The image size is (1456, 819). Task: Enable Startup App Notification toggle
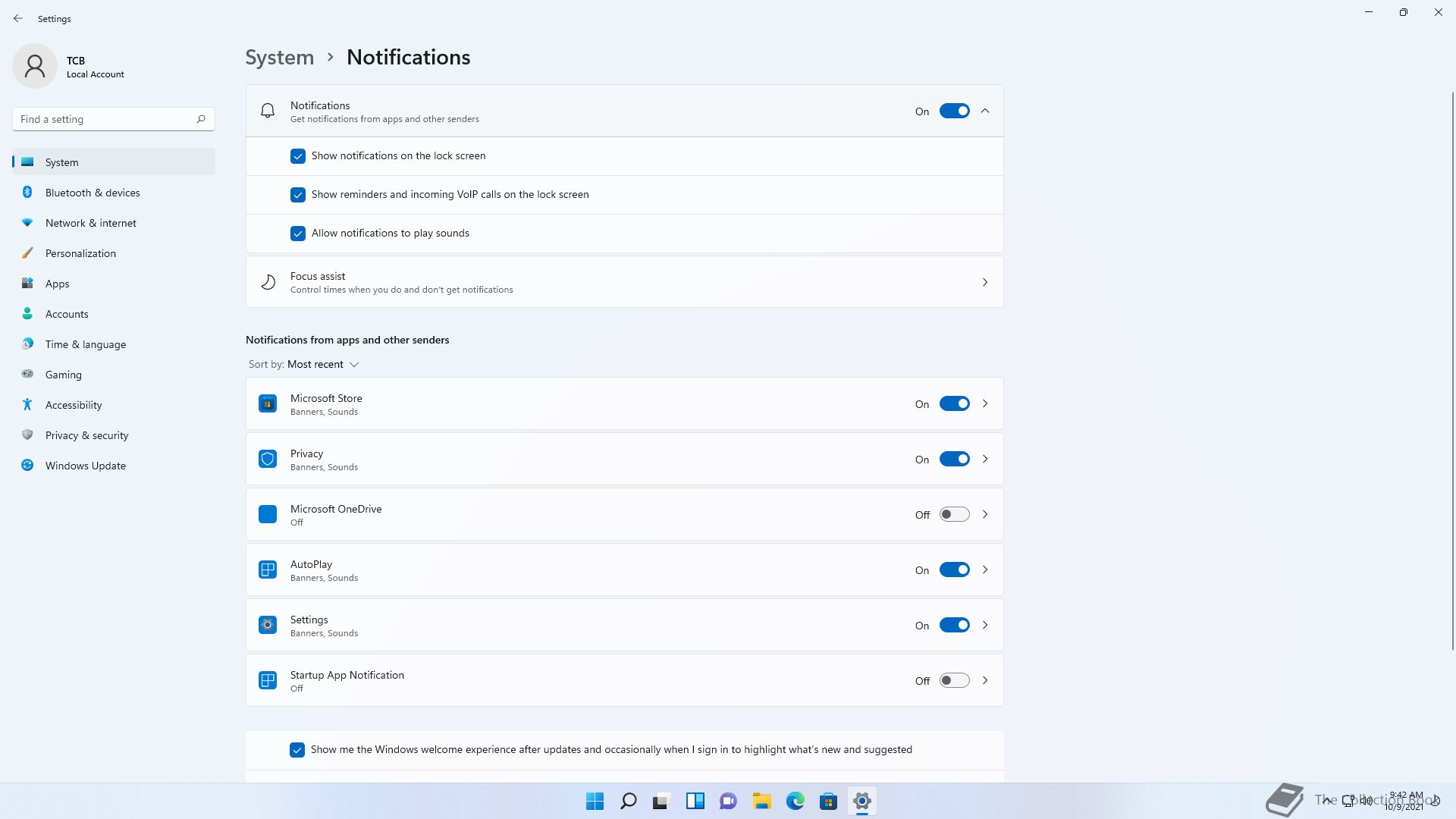pyautogui.click(x=954, y=680)
